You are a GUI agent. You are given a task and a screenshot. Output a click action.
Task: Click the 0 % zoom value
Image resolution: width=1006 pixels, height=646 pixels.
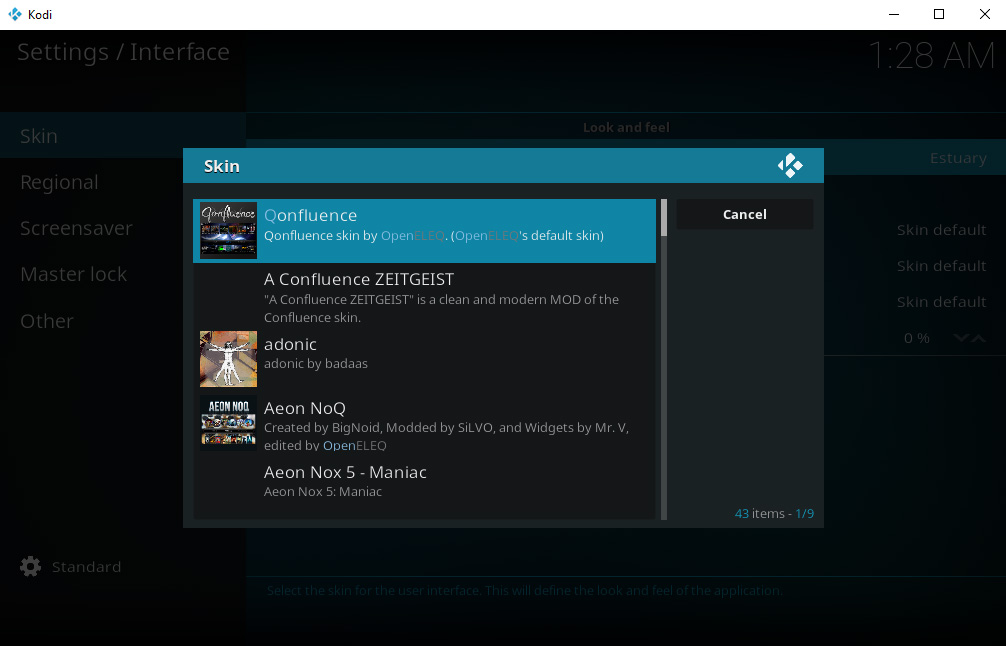coord(916,338)
